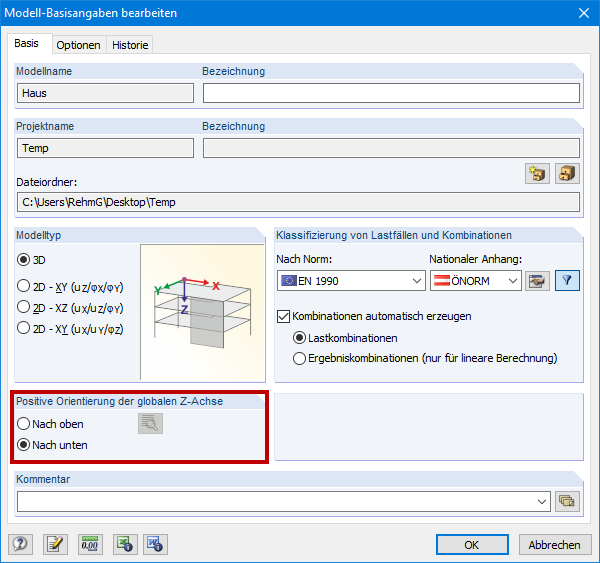Switch to the Optionen tab
Viewport: 600px width, 563px height.
[x=78, y=45]
